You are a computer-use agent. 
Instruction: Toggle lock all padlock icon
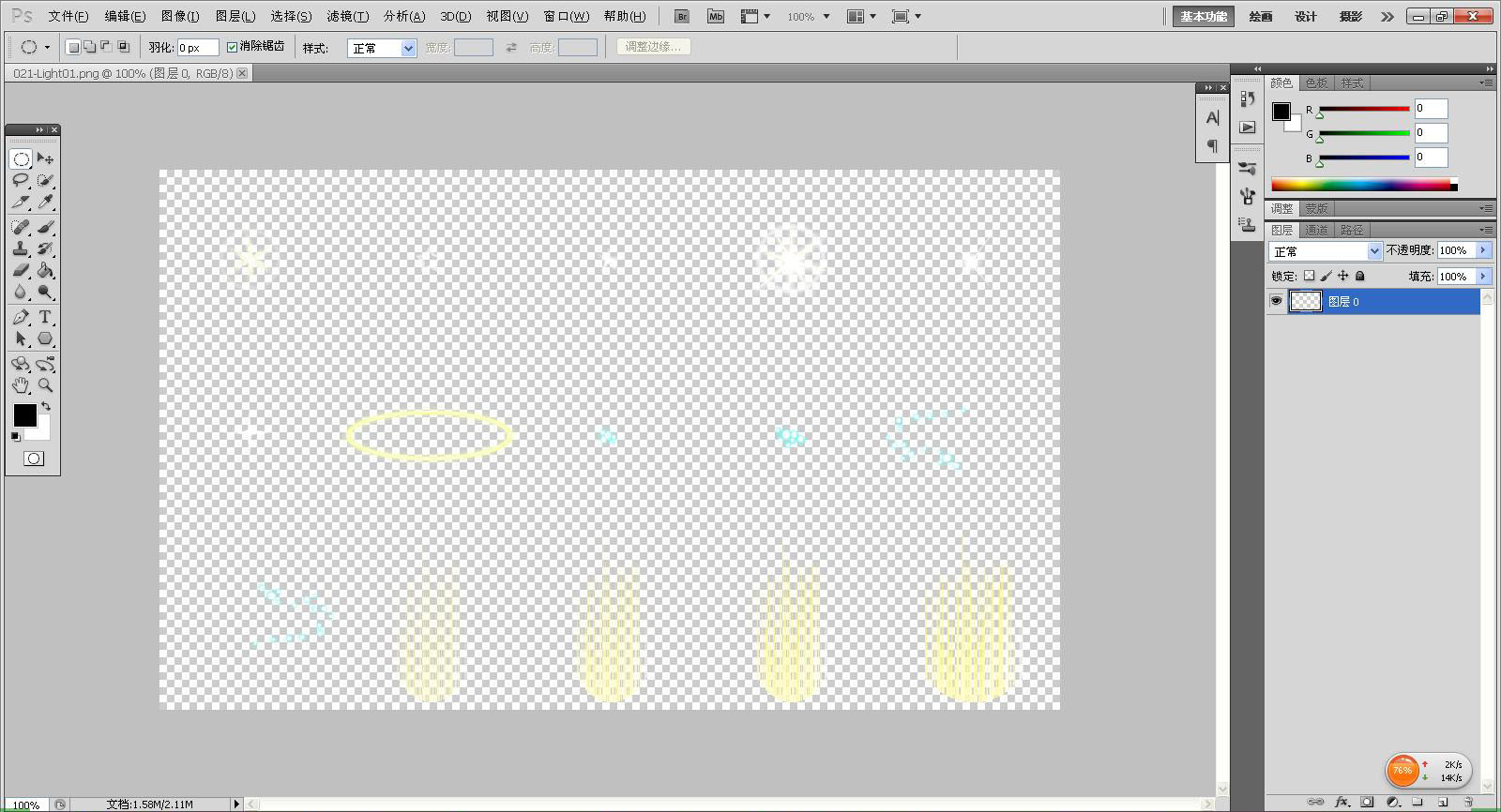click(1359, 276)
